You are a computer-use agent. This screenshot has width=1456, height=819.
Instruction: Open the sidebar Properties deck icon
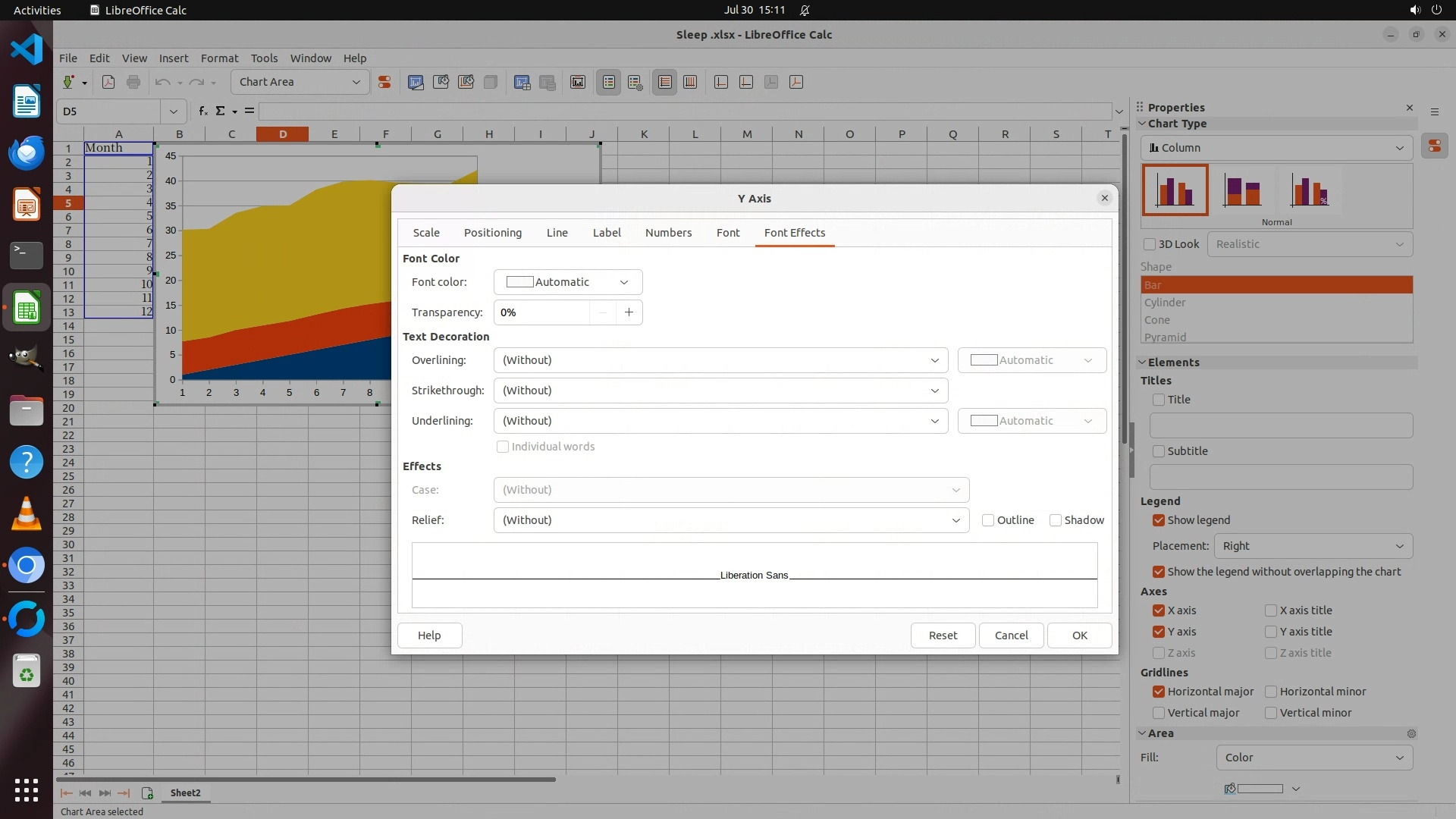click(x=1434, y=146)
